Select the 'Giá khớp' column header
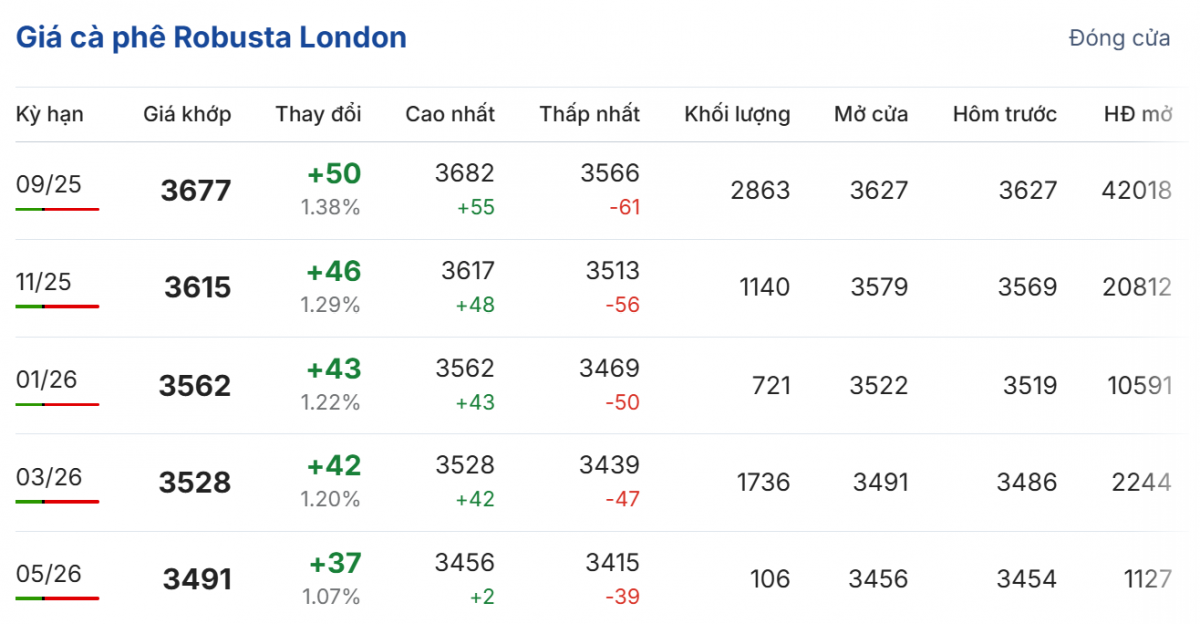1200x624 pixels. pyautogui.click(x=187, y=114)
